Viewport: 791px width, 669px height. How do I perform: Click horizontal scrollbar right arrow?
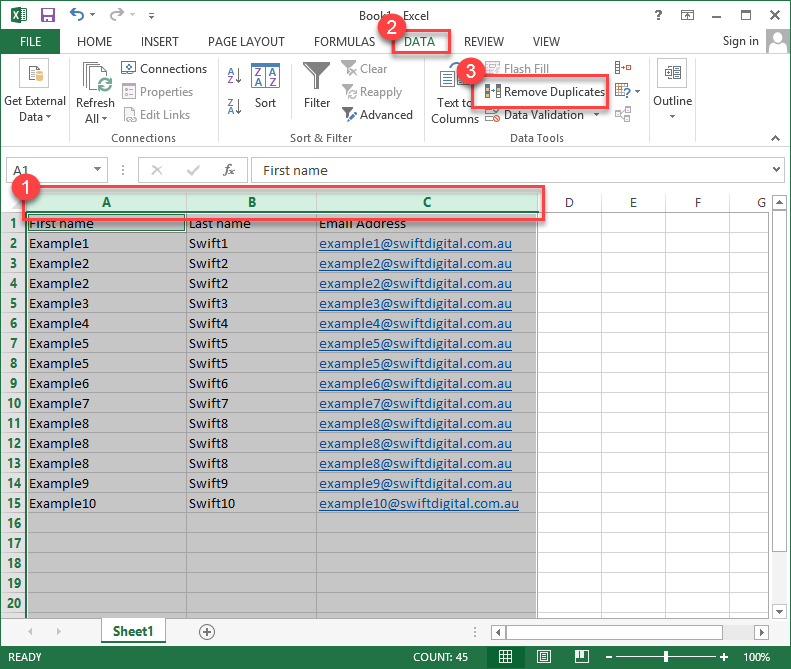coord(761,632)
